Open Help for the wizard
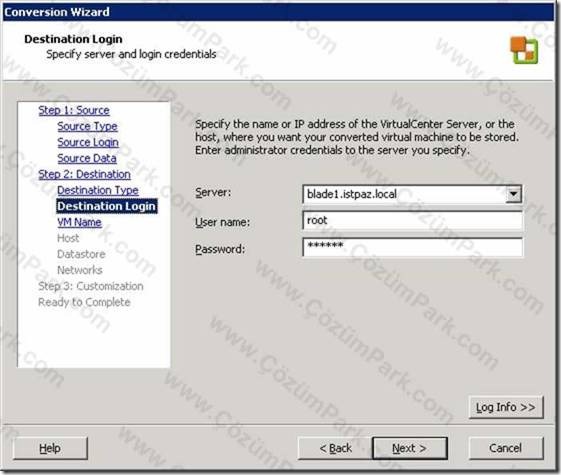Image resolution: width=561 pixels, height=475 pixels. tap(50, 448)
